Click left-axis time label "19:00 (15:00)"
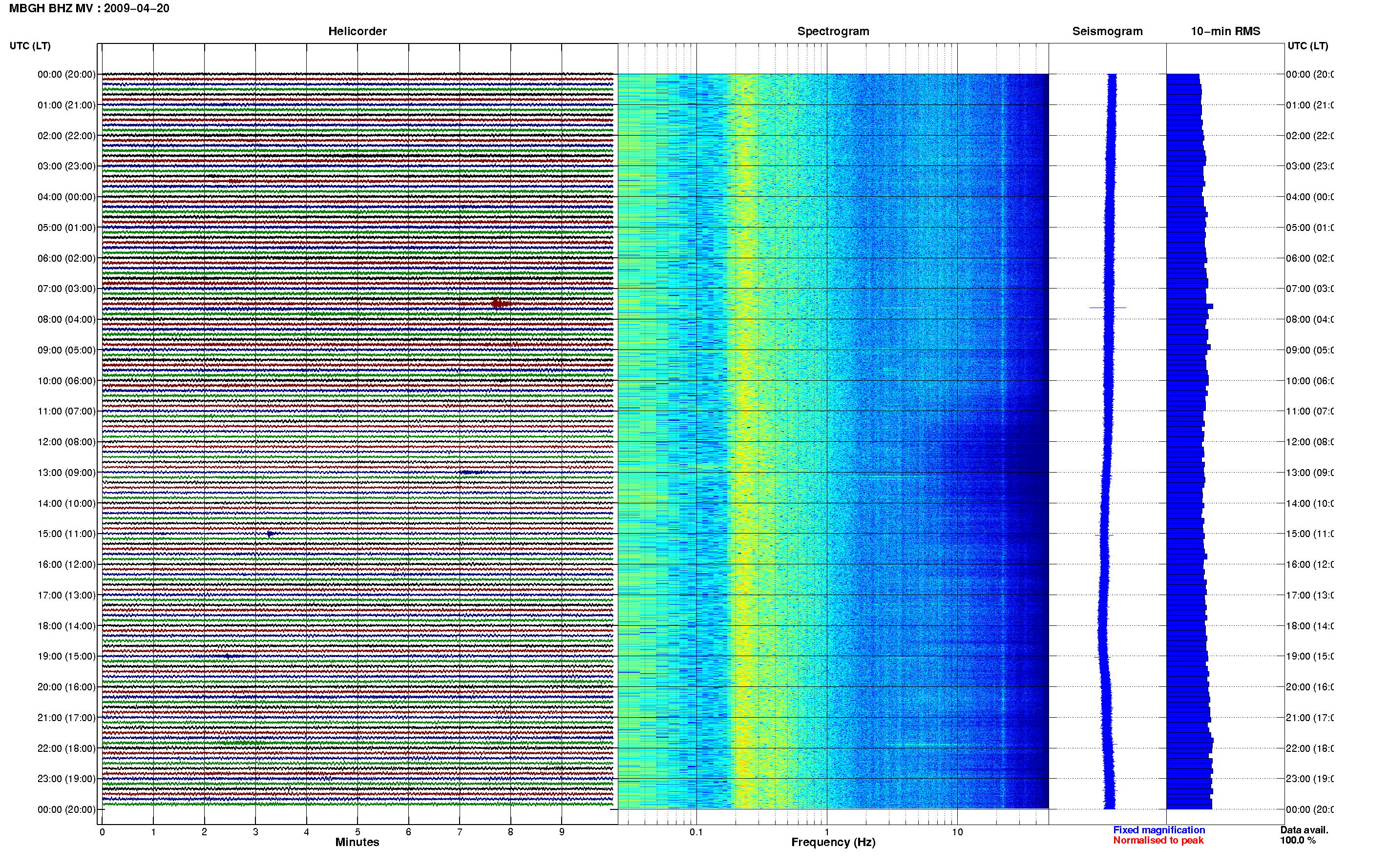The image size is (1389, 868). [x=66, y=656]
